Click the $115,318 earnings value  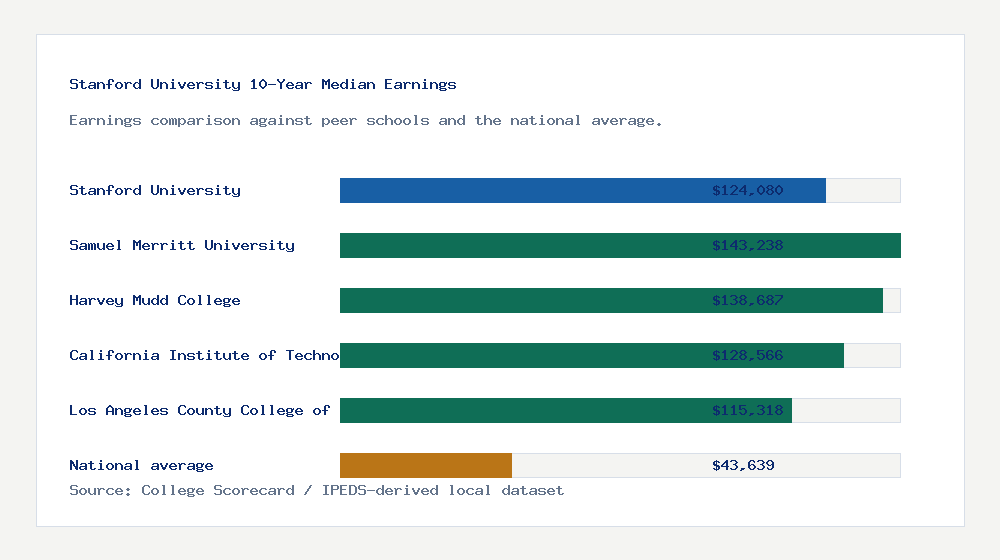point(747,410)
